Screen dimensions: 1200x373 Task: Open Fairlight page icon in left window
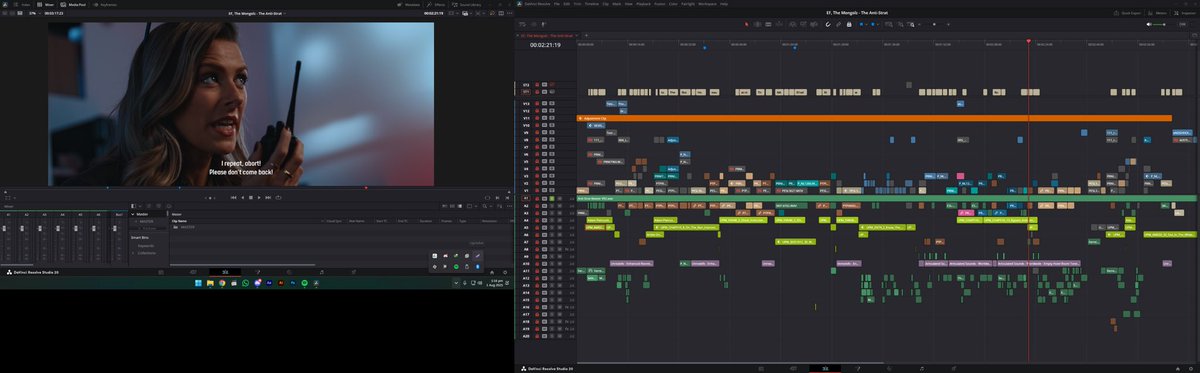[x=322, y=272]
